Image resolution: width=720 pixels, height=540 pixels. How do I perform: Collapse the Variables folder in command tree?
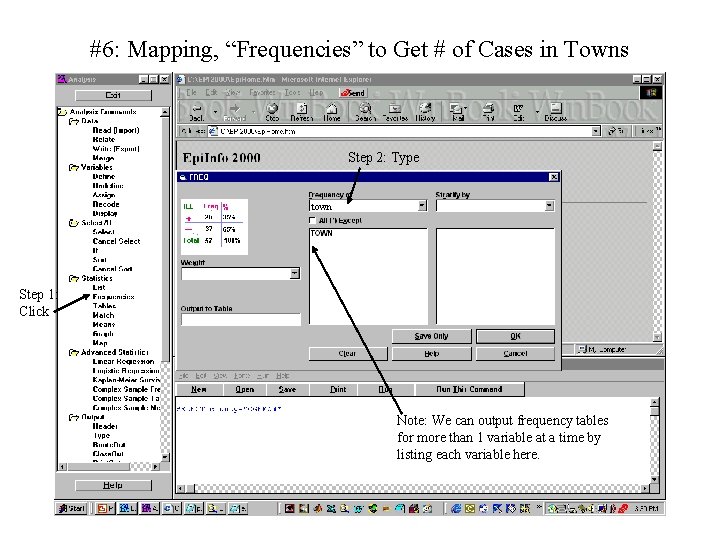pyautogui.click(x=73, y=167)
